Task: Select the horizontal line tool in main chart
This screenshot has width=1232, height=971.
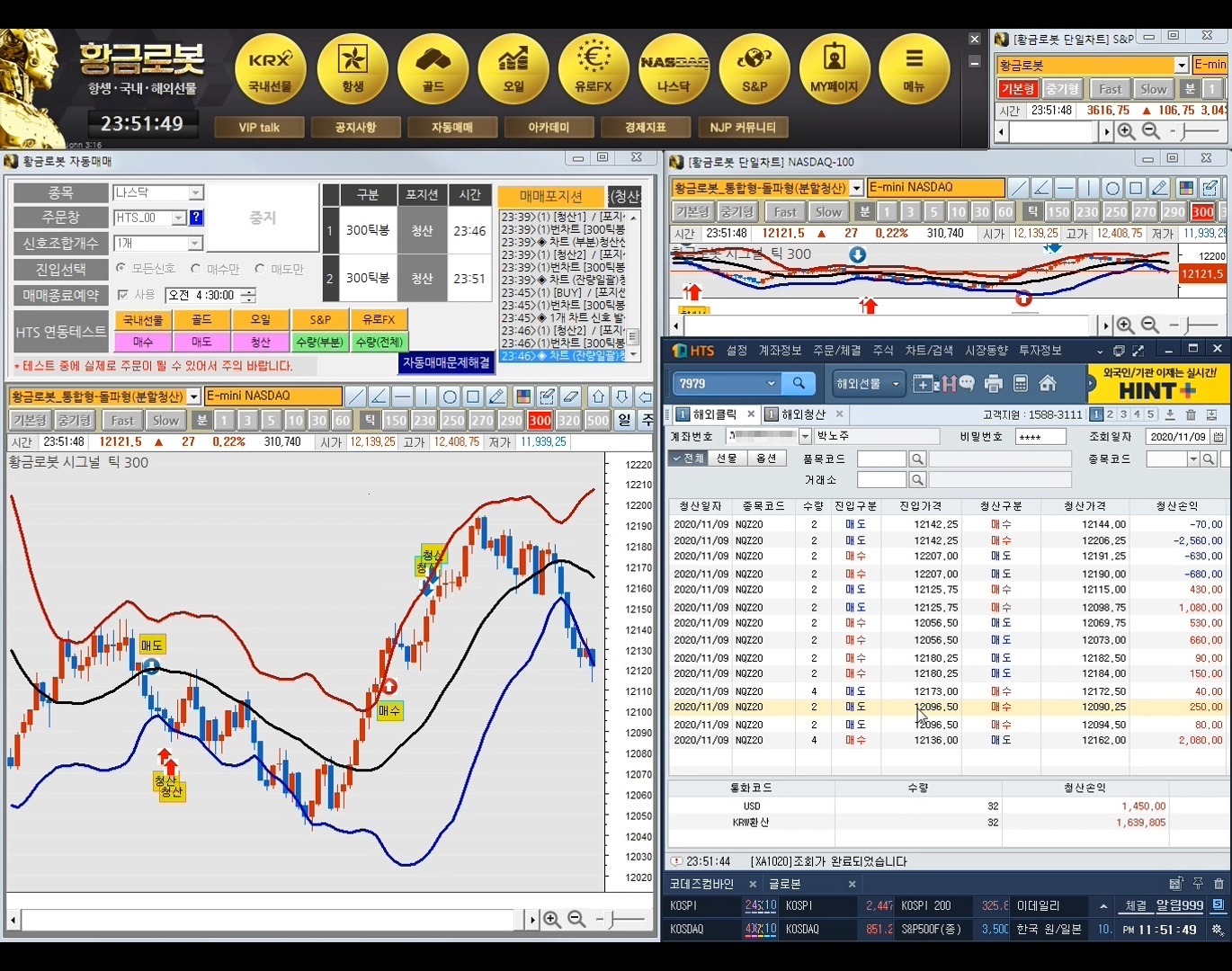Action: (403, 396)
